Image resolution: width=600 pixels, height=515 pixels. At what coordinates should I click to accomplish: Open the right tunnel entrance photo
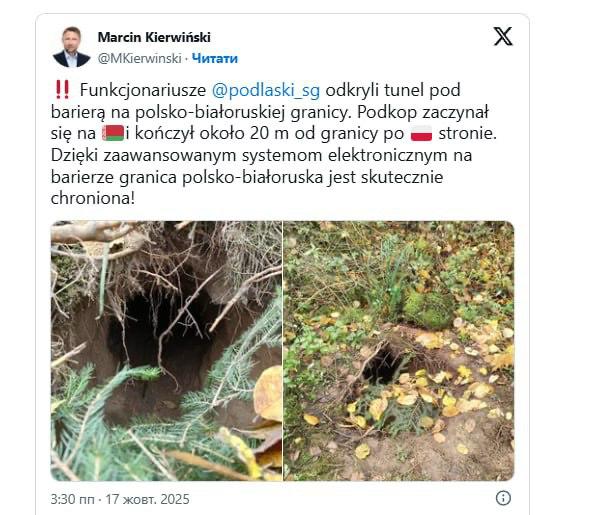399,351
